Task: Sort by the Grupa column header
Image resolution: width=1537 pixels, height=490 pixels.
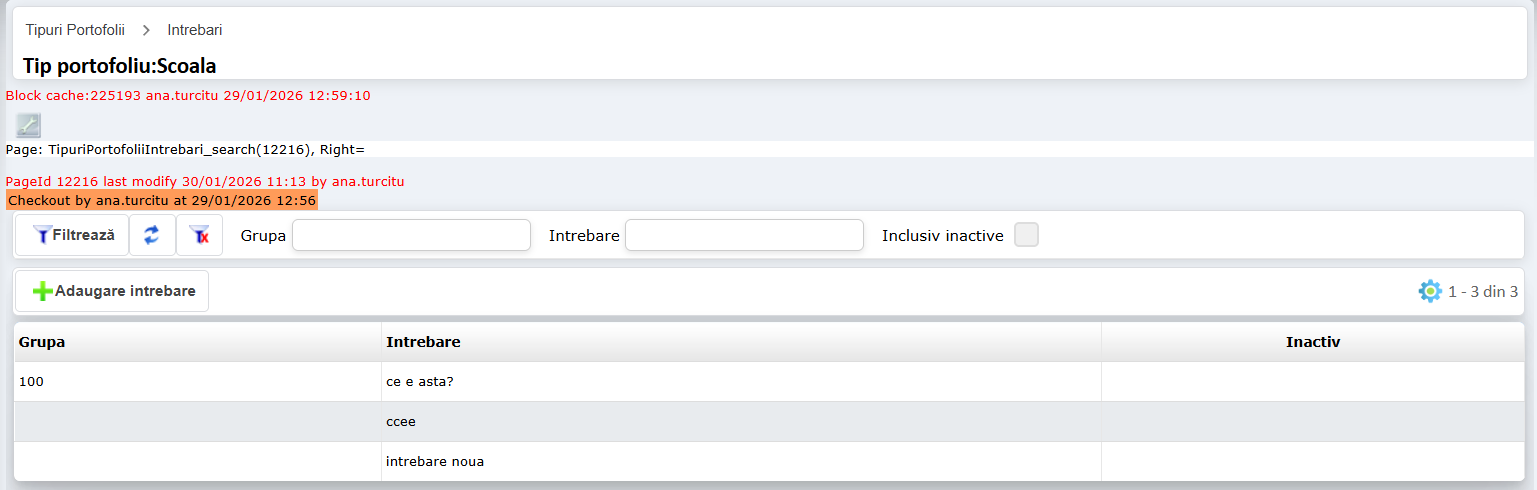Action: tap(42, 342)
